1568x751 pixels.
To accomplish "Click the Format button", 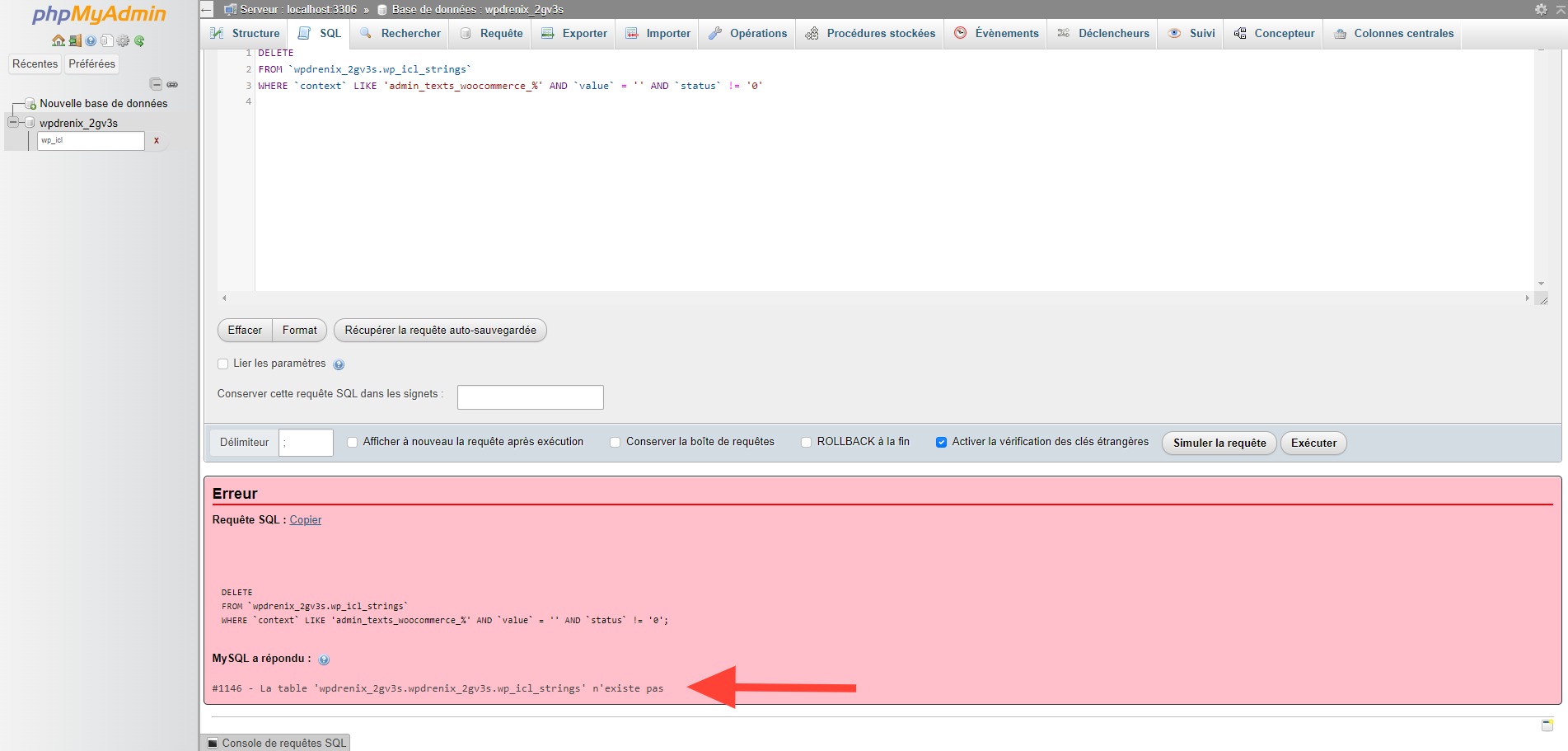I will pos(300,331).
